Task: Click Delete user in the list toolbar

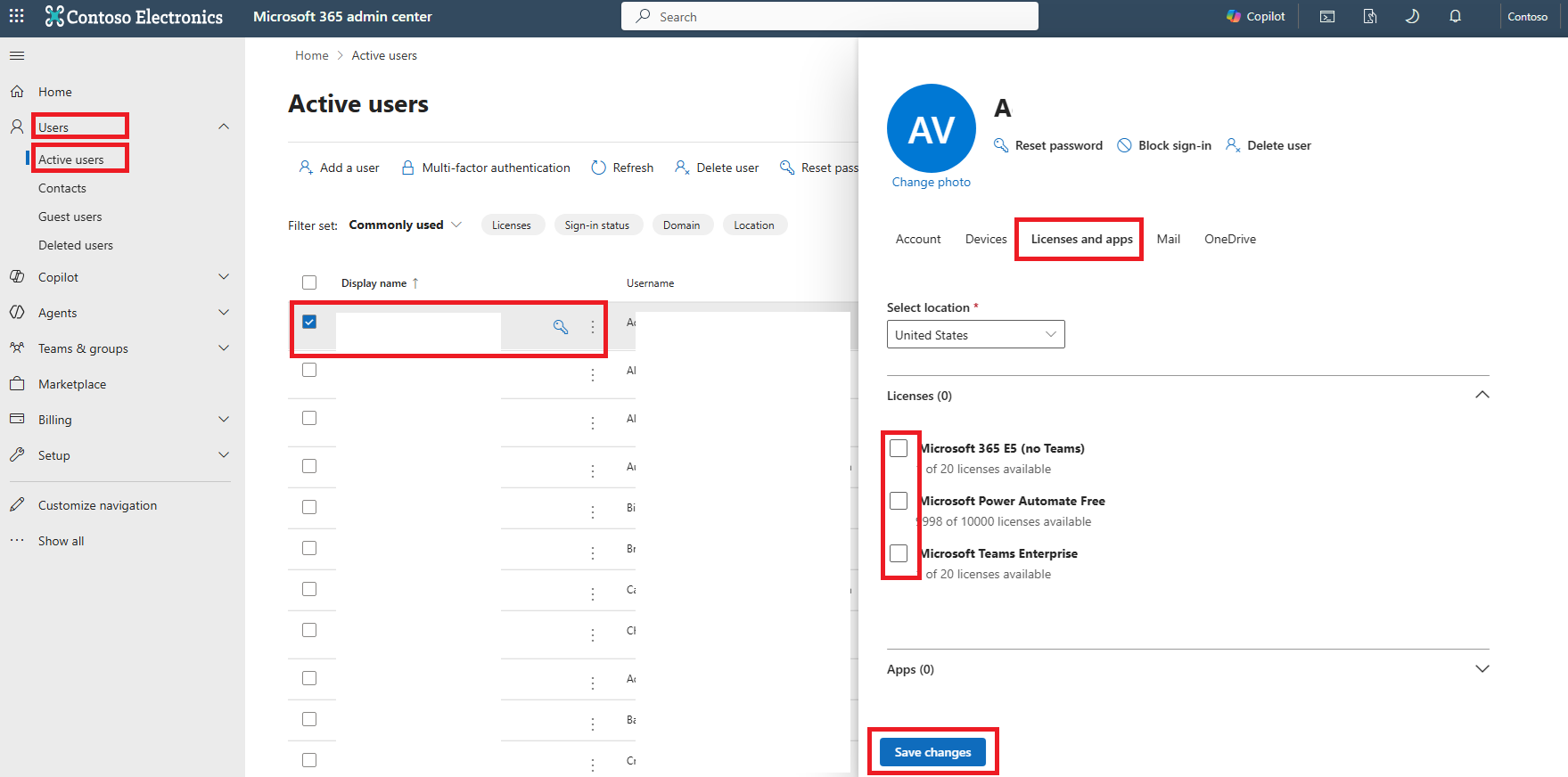Action: point(717,168)
